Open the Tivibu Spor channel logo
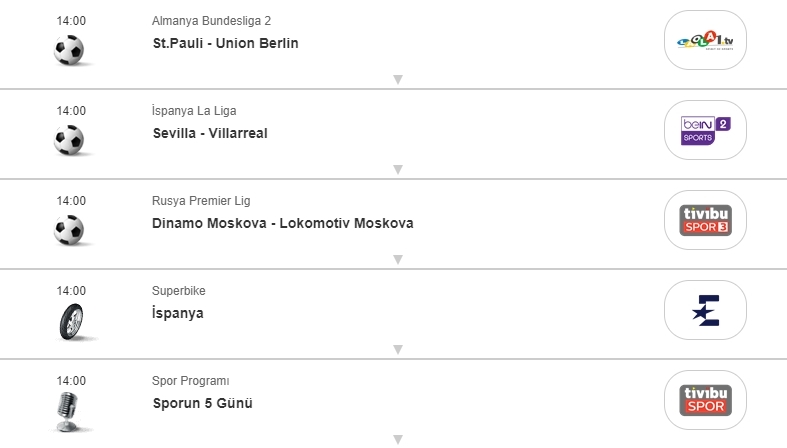This screenshot has width=787, height=448. point(706,400)
